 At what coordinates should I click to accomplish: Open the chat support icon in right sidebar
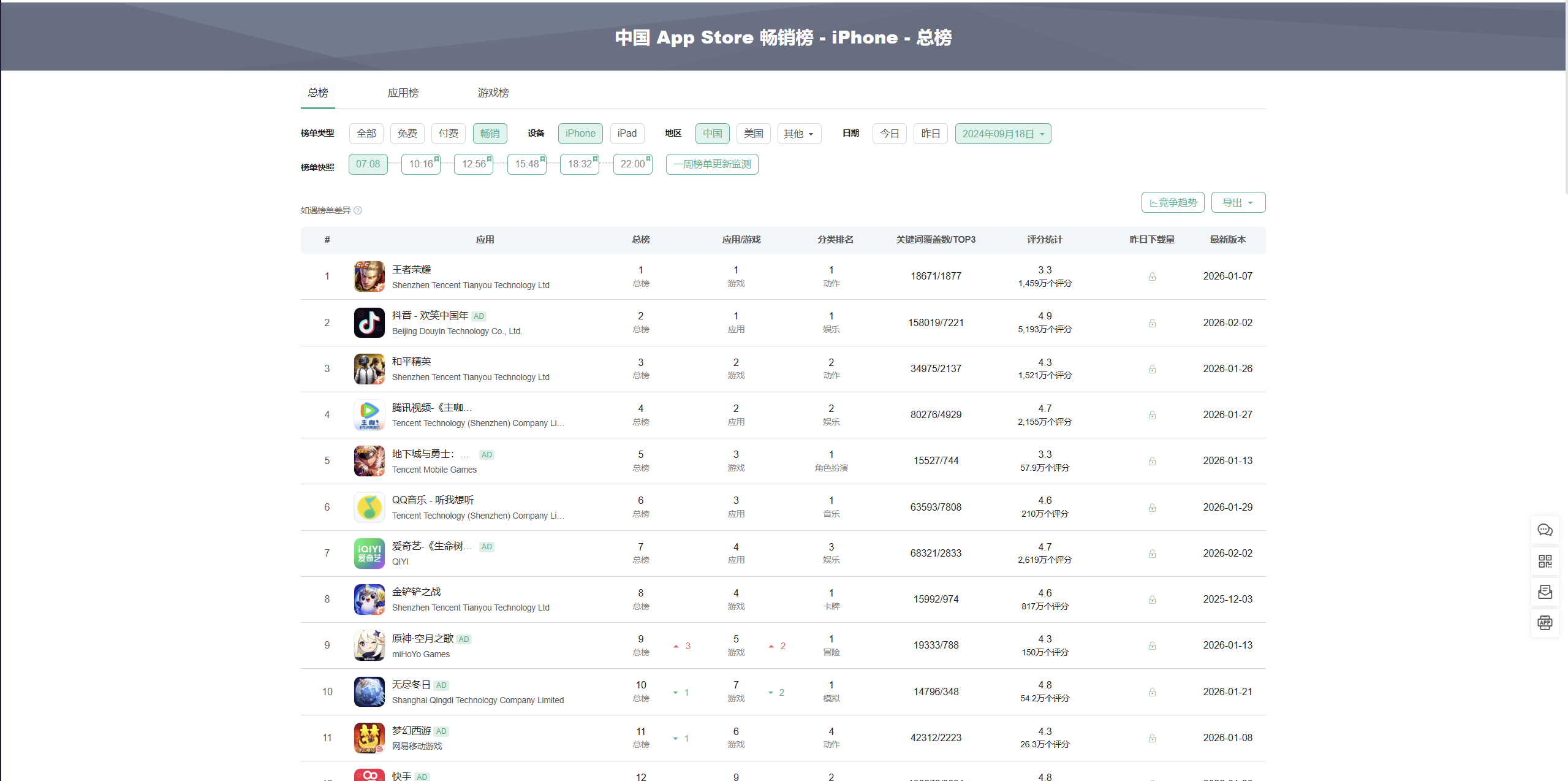point(1545,530)
